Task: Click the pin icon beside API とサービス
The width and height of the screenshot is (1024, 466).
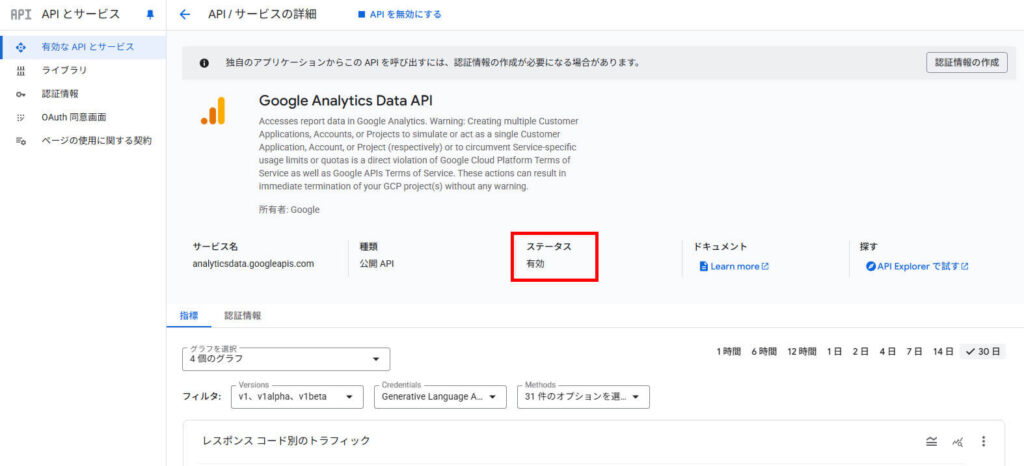Action: [150, 14]
